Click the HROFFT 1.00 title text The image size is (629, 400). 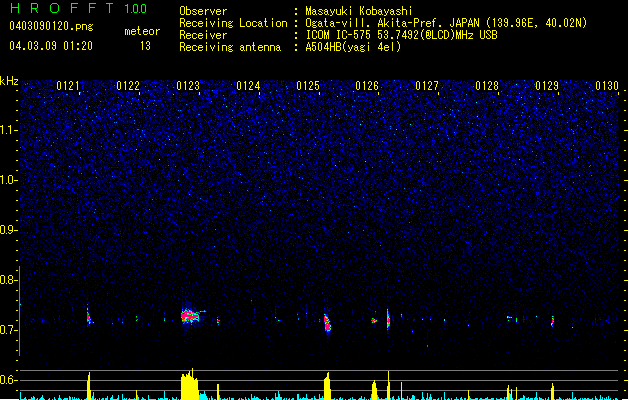click(79, 8)
